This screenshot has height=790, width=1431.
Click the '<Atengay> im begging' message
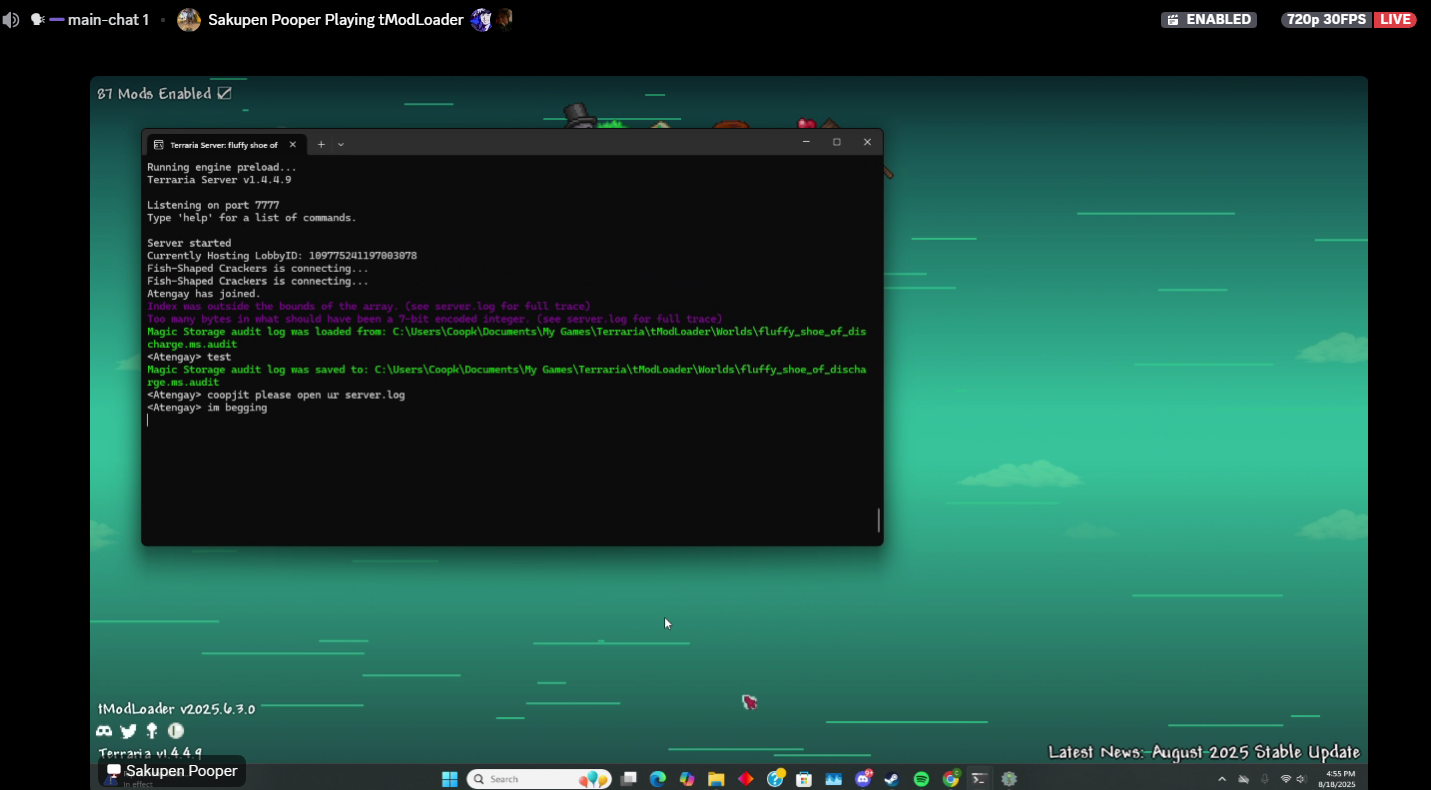coord(207,408)
